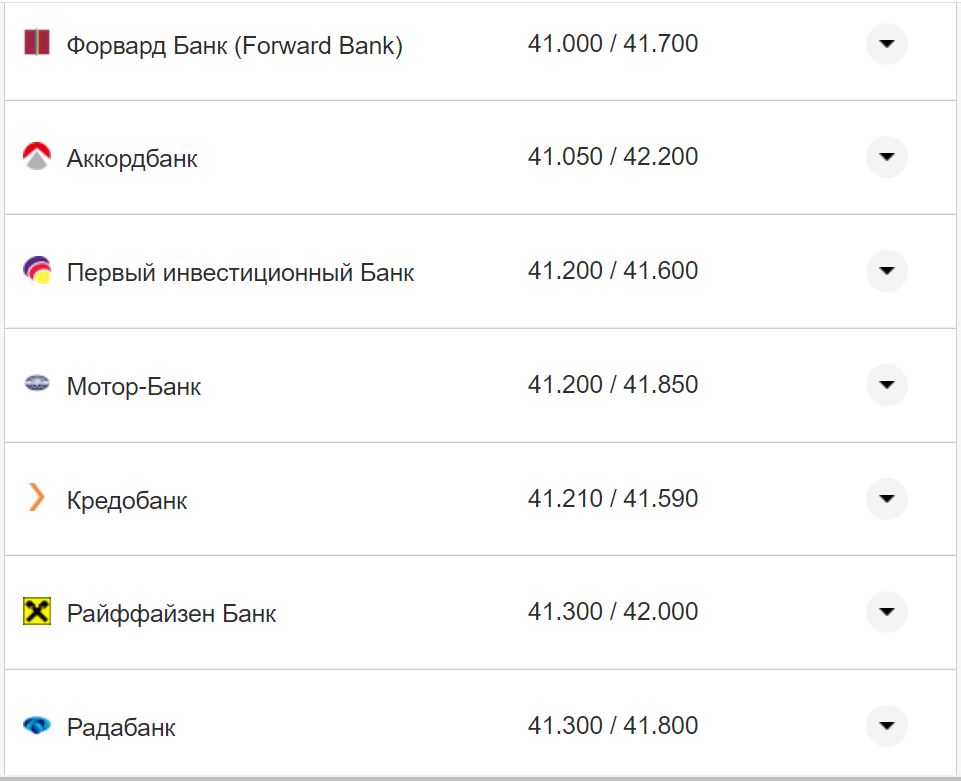
Task: Click the Радабанк eye-shaped logo icon
Action: (x=35, y=725)
